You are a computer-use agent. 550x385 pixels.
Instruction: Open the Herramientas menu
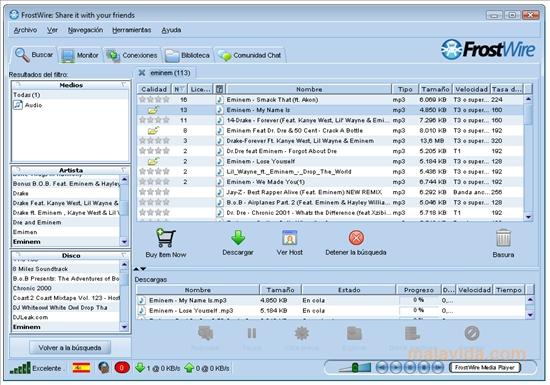point(132,30)
